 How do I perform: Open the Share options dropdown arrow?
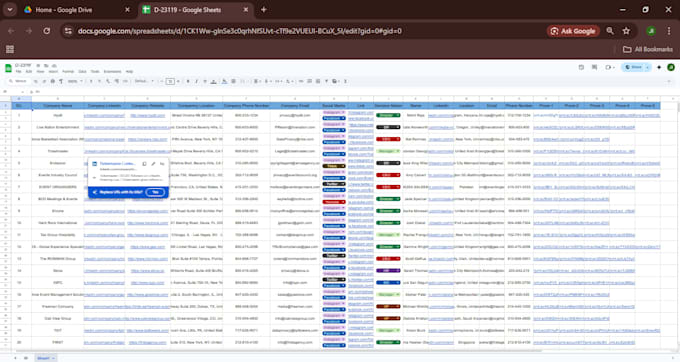coord(647,67)
